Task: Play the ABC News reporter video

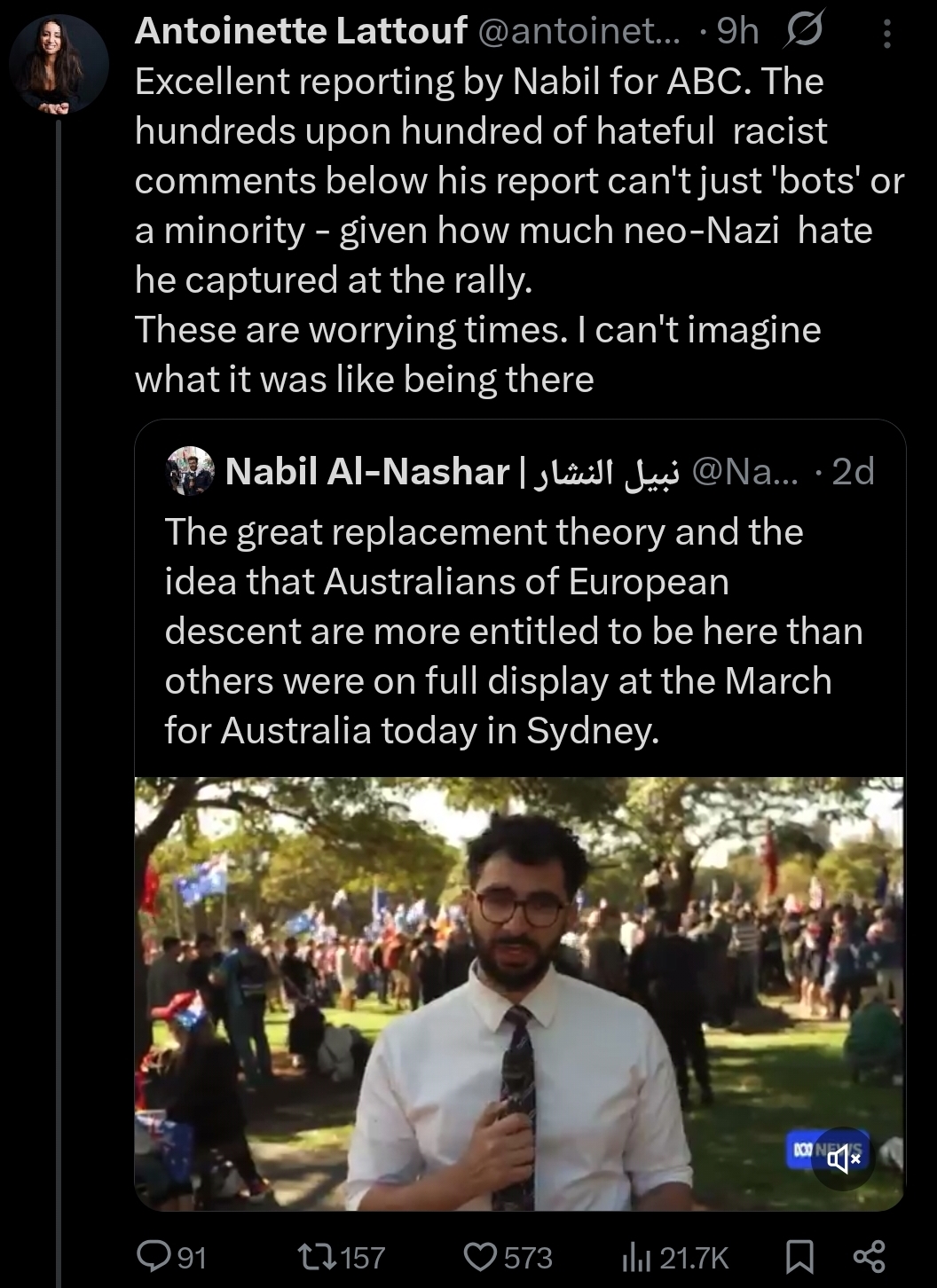Action: 520,993
